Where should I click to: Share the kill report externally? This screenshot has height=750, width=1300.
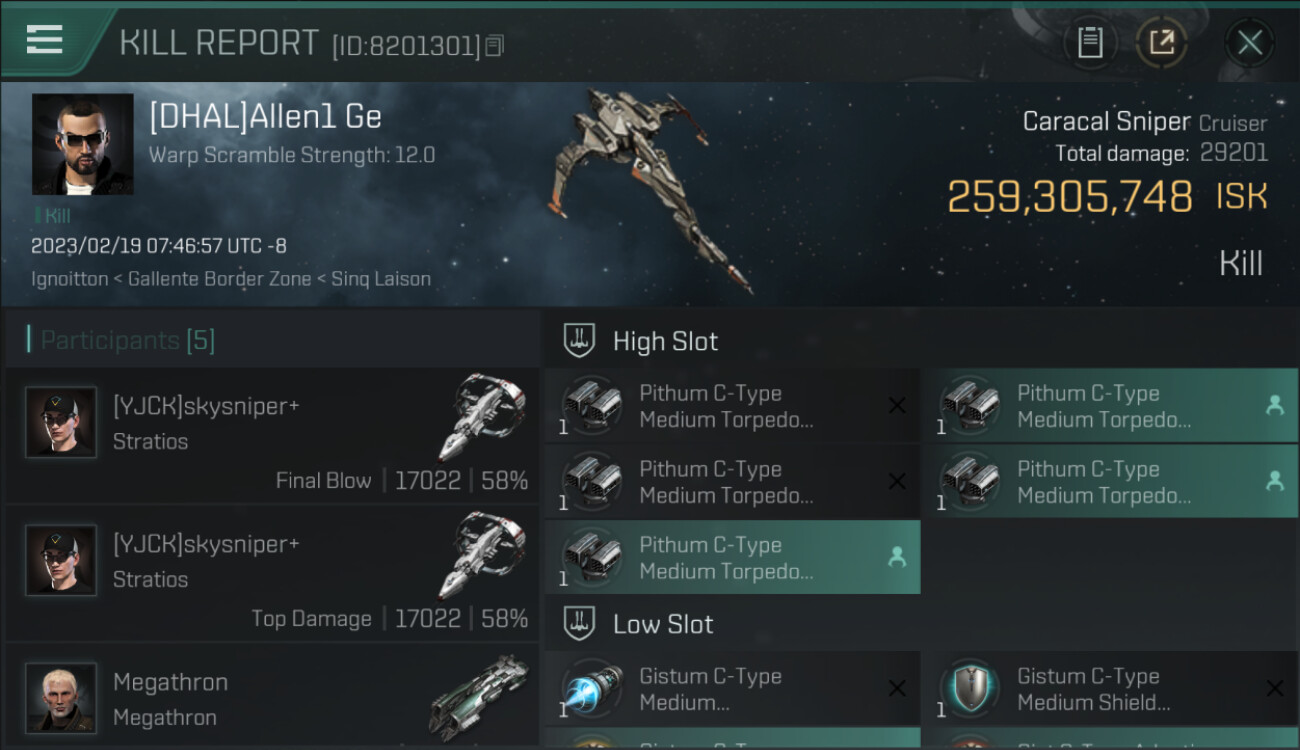1161,42
